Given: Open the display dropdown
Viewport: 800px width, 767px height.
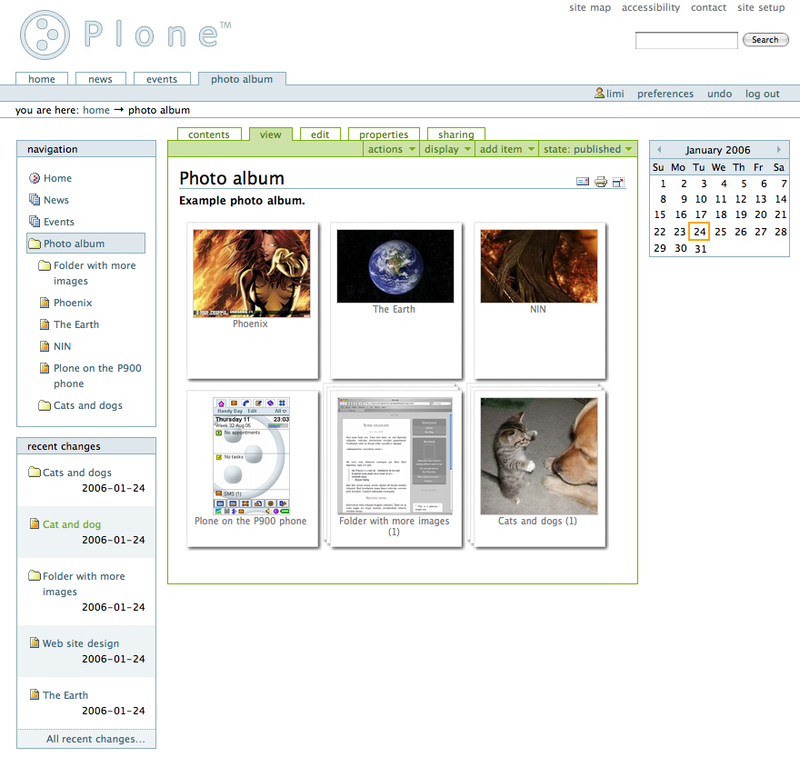Looking at the screenshot, I should pyautogui.click(x=447, y=147).
